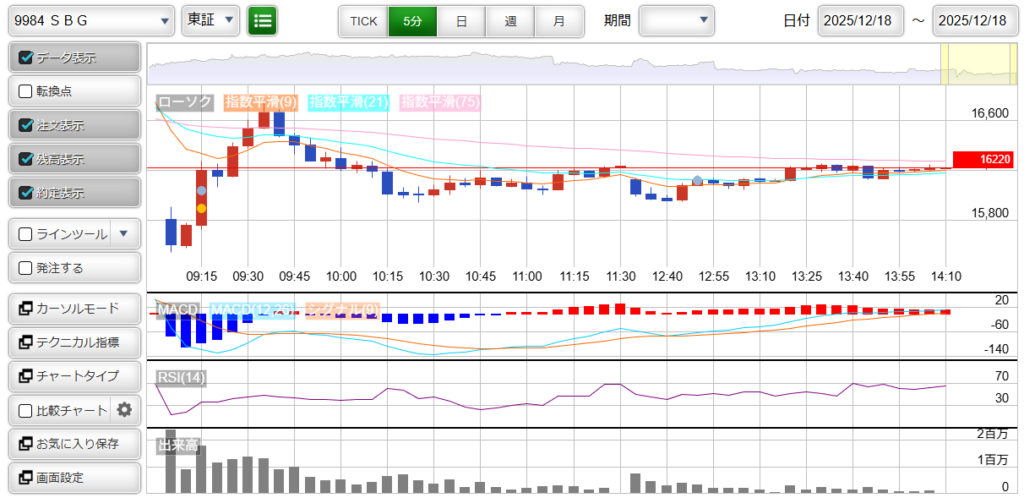Enable the 転換点 checkbox
This screenshot has height=498, width=1024.
click(x=26, y=91)
